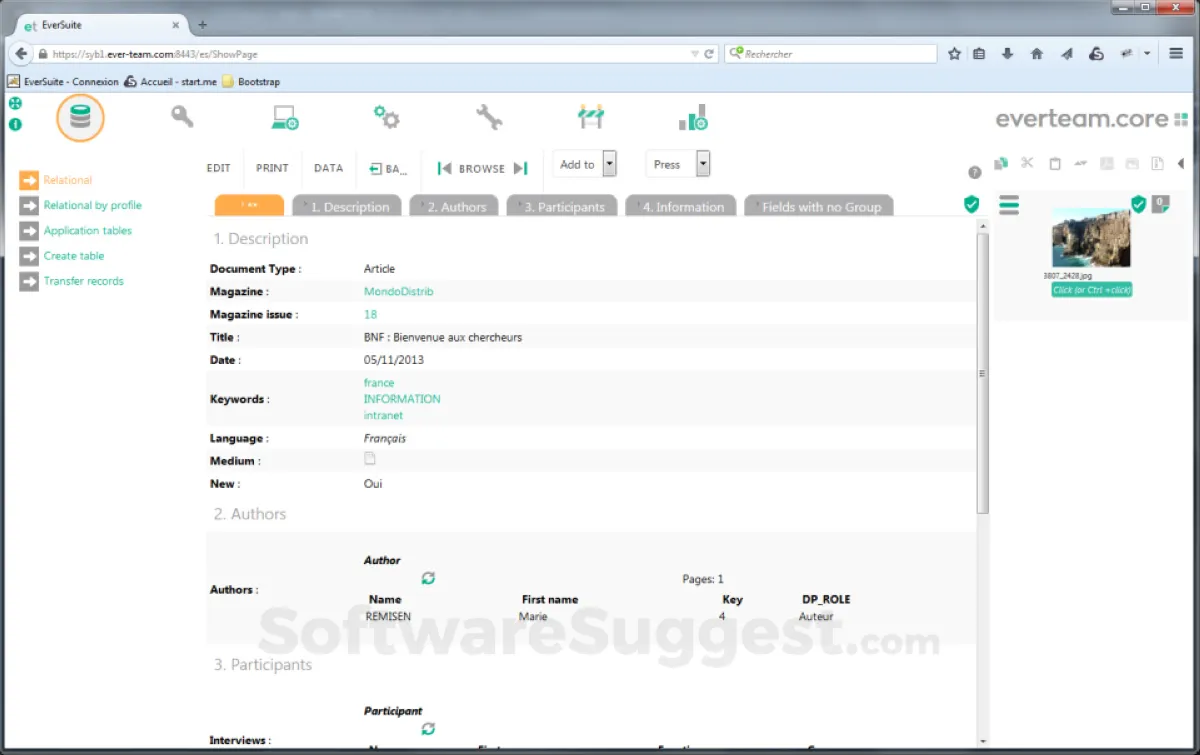Switch to Fields with no Group tab
Screen dimensions: 1200x755
[819, 206]
